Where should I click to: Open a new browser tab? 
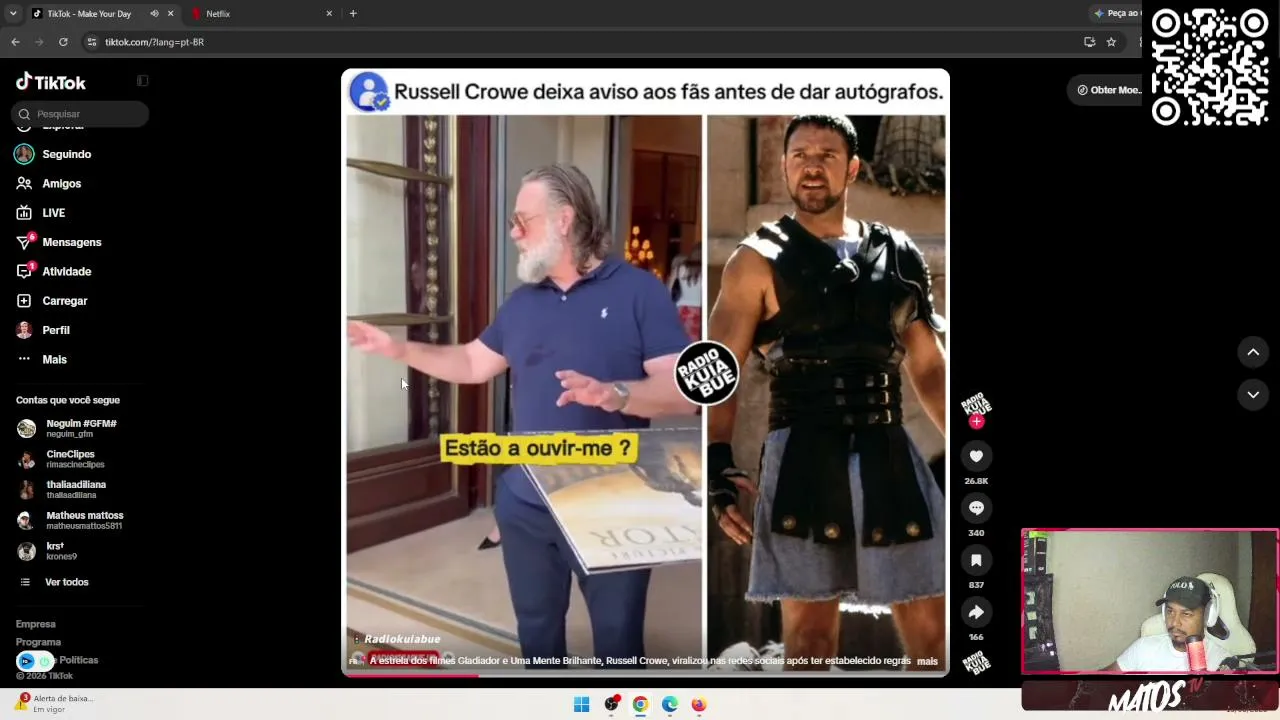353,14
